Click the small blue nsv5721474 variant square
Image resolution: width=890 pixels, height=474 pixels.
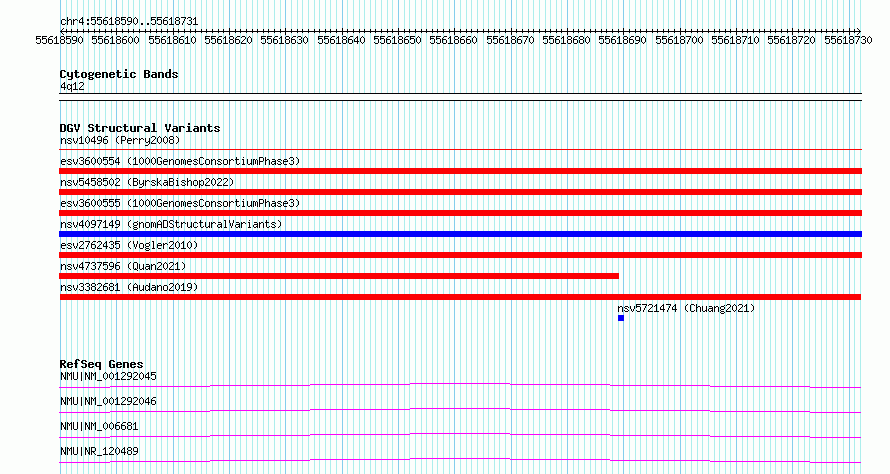click(x=621, y=318)
